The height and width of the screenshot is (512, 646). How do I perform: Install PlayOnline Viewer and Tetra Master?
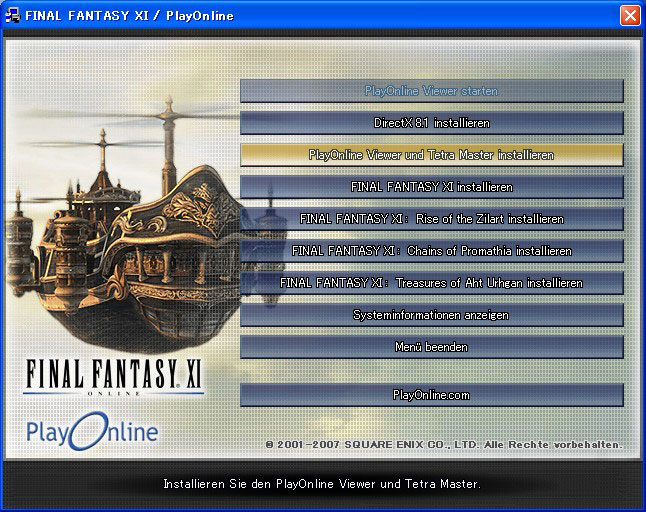pyautogui.click(x=432, y=155)
